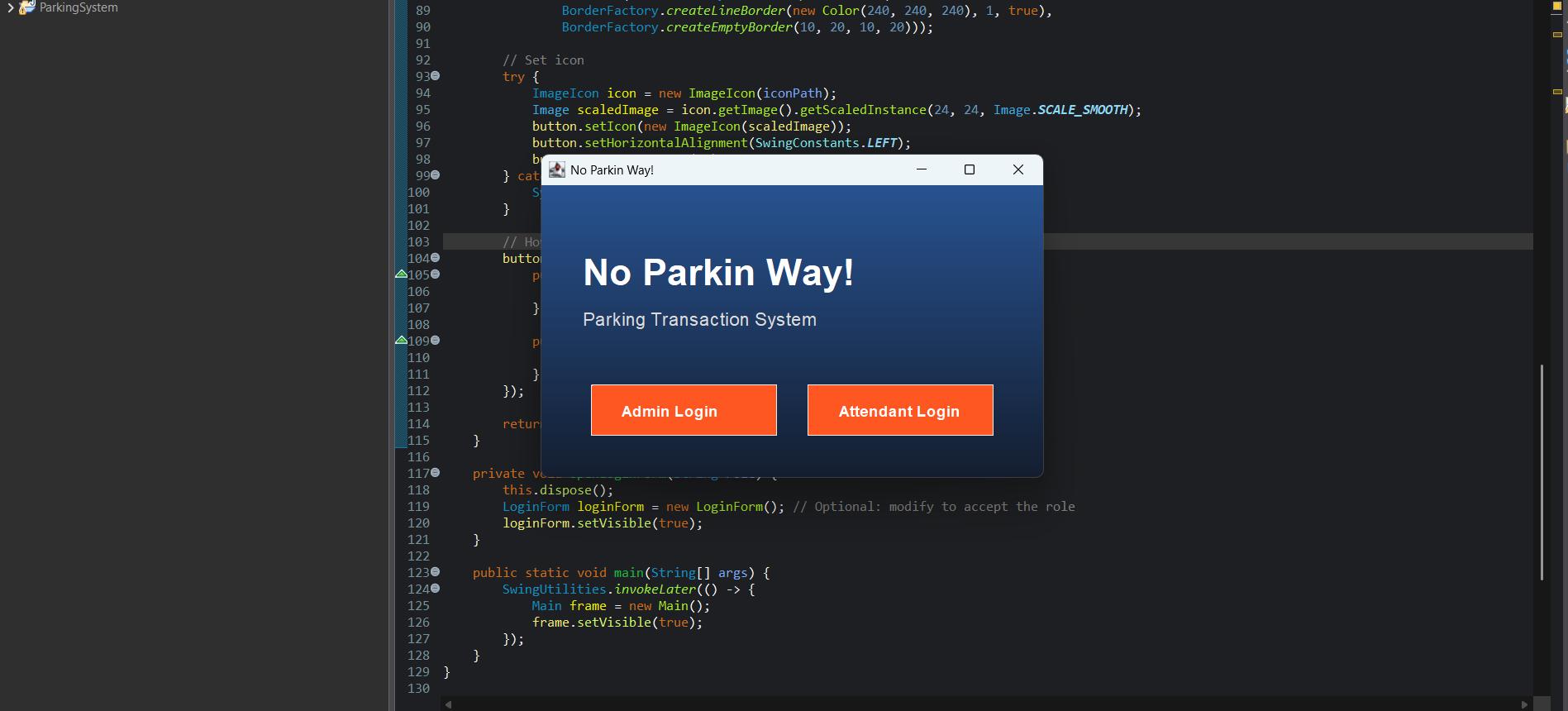Click "createLineBorder" on line 89
1568x711 pixels.
click(x=726, y=11)
